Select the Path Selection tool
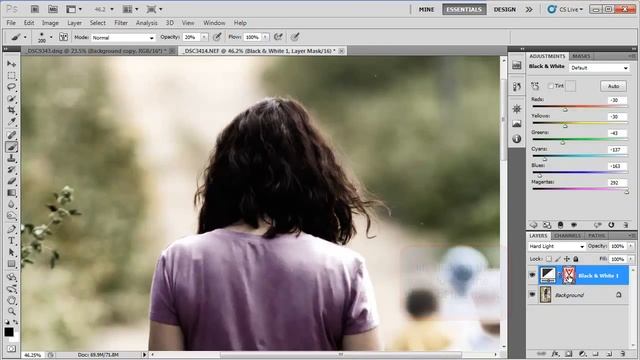Image resolution: width=640 pixels, height=360 pixels. [11, 252]
